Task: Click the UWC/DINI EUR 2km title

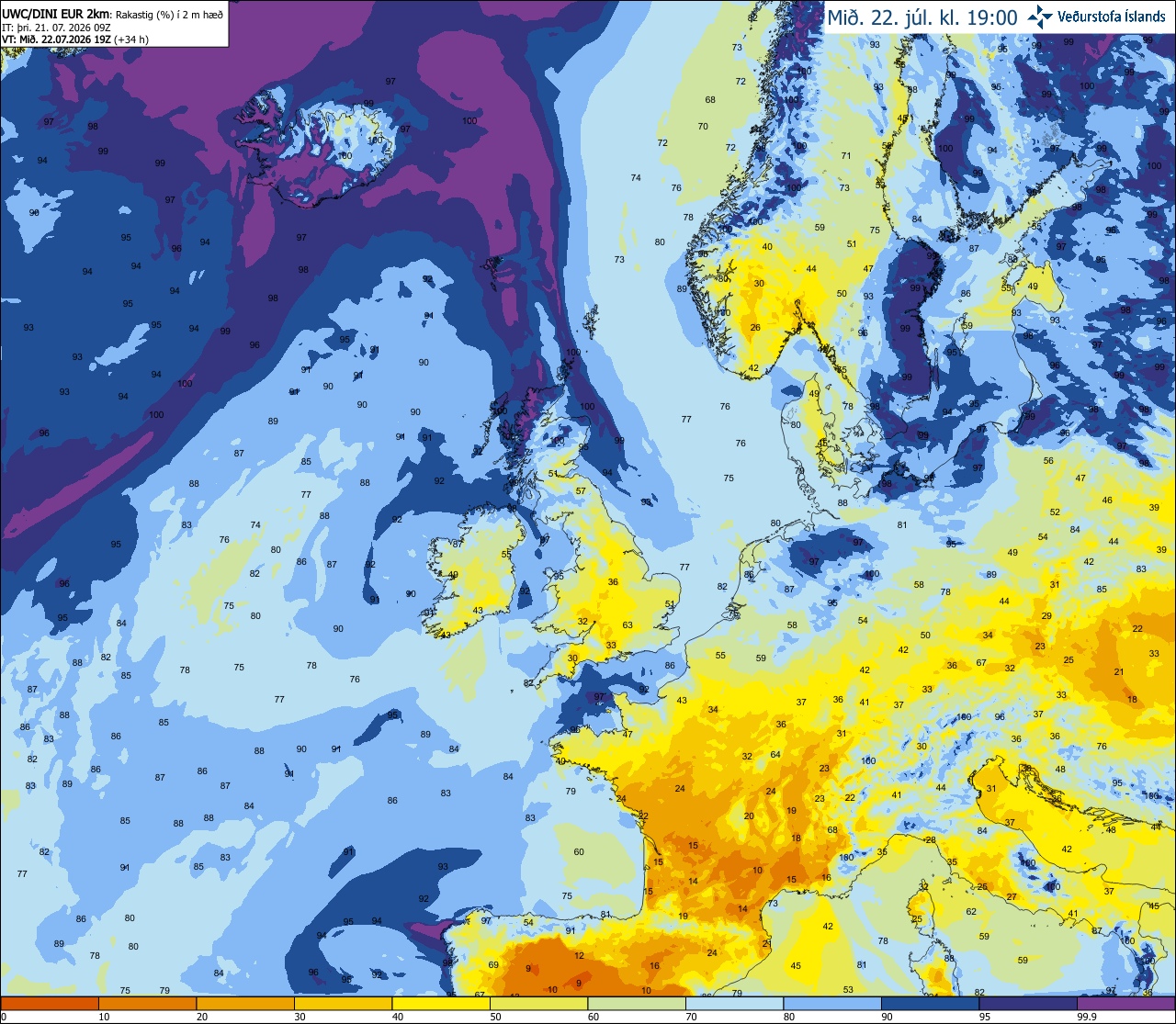Action: tap(56, 13)
